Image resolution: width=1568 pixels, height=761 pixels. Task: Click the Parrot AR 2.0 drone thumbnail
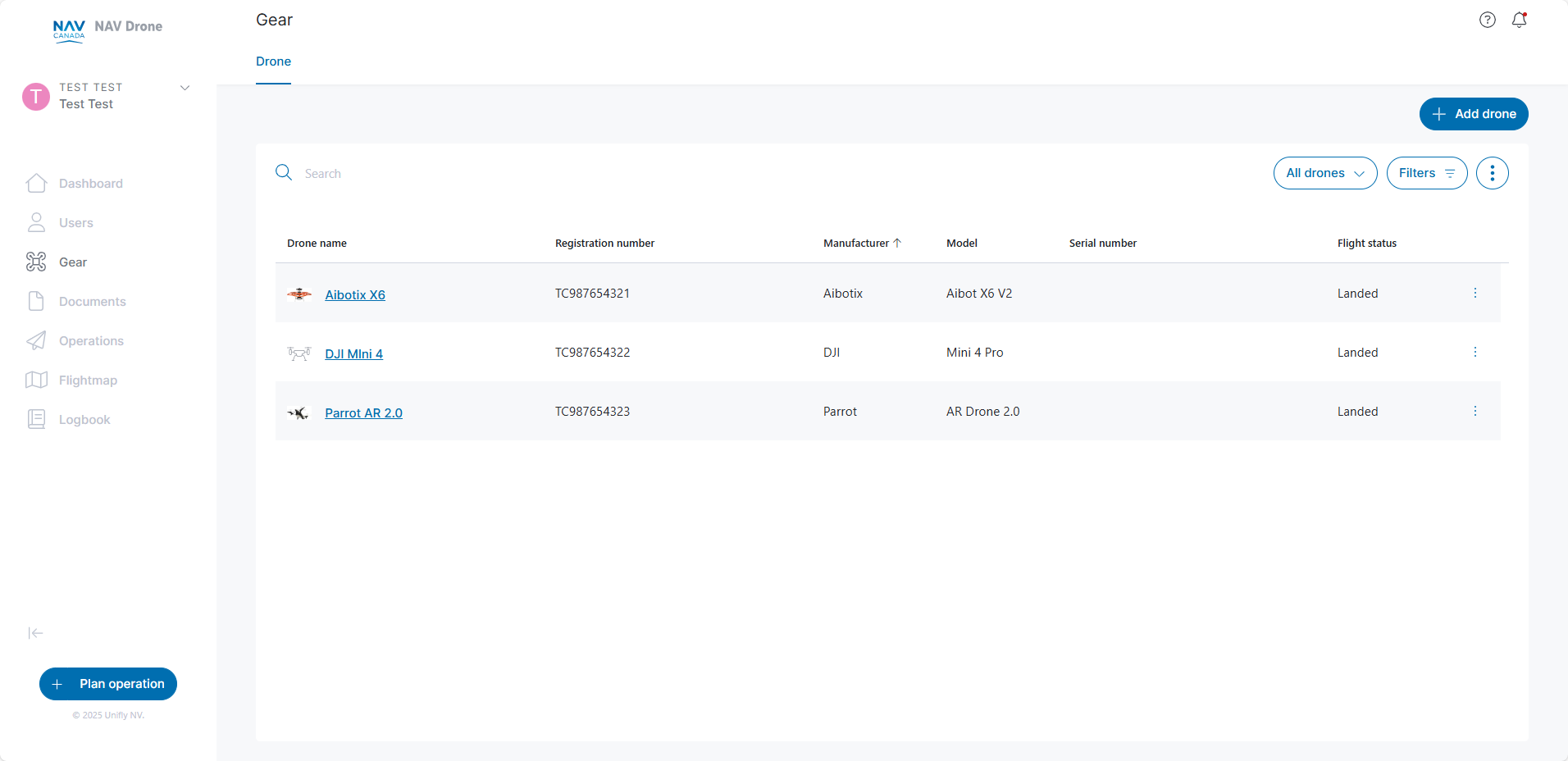[299, 412]
